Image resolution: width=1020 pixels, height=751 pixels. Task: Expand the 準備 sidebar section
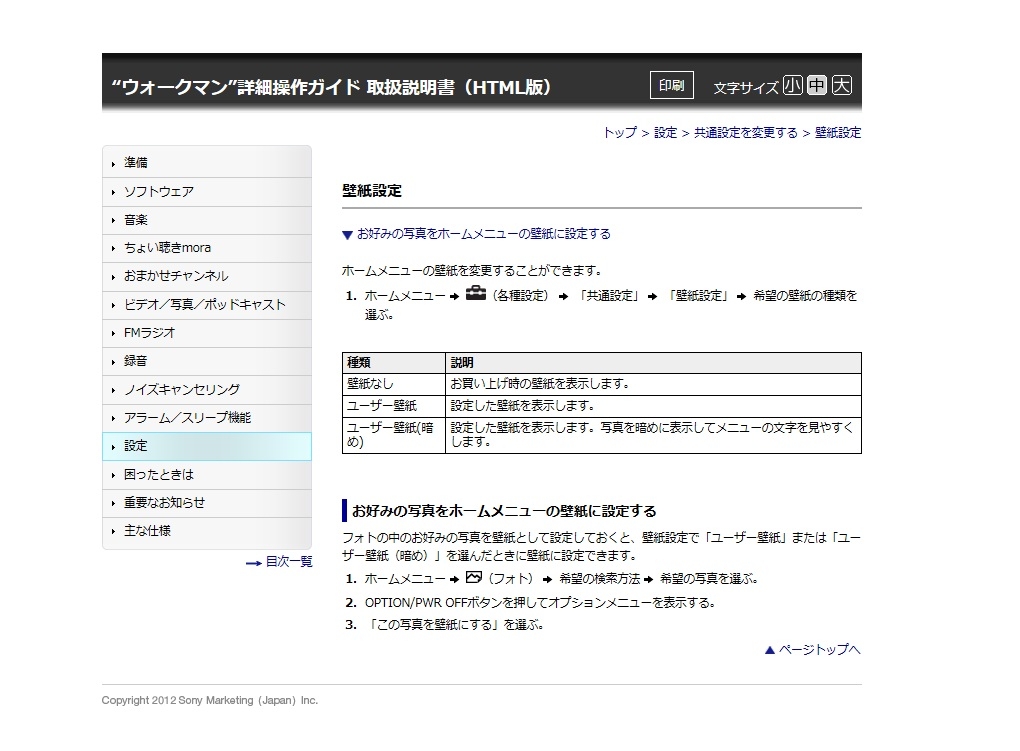[136, 163]
